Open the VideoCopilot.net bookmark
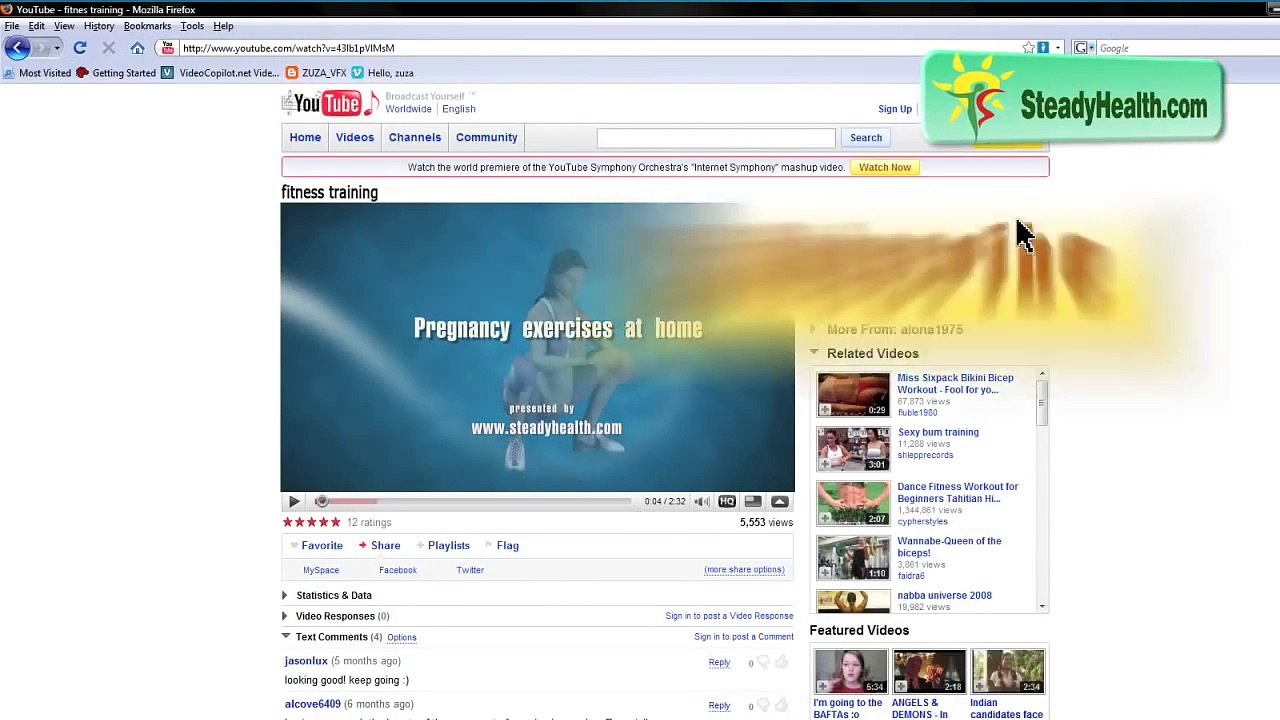Viewport: 1280px width, 720px height. tap(220, 73)
